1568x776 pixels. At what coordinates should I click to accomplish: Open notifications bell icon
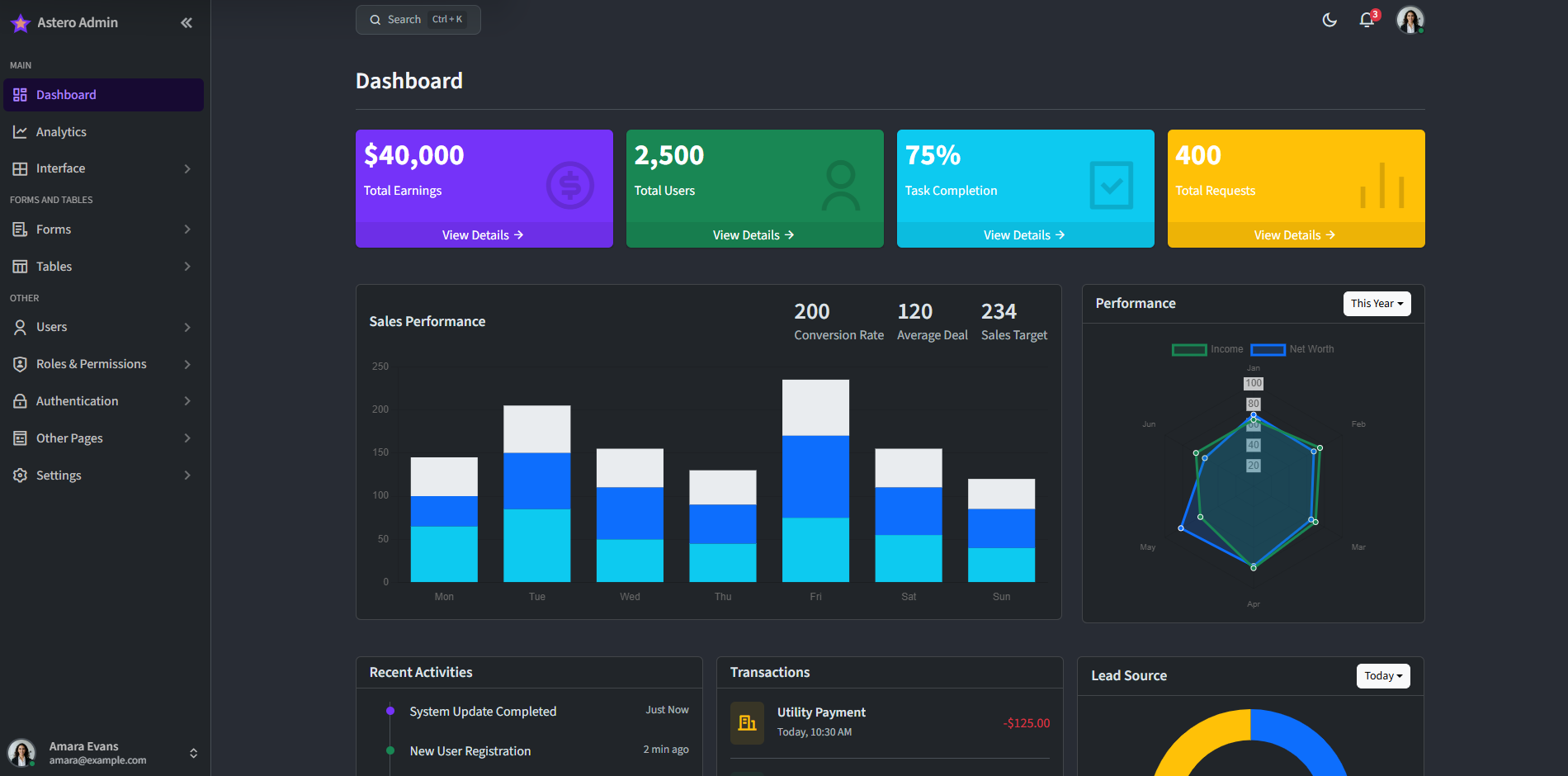[x=1367, y=20]
